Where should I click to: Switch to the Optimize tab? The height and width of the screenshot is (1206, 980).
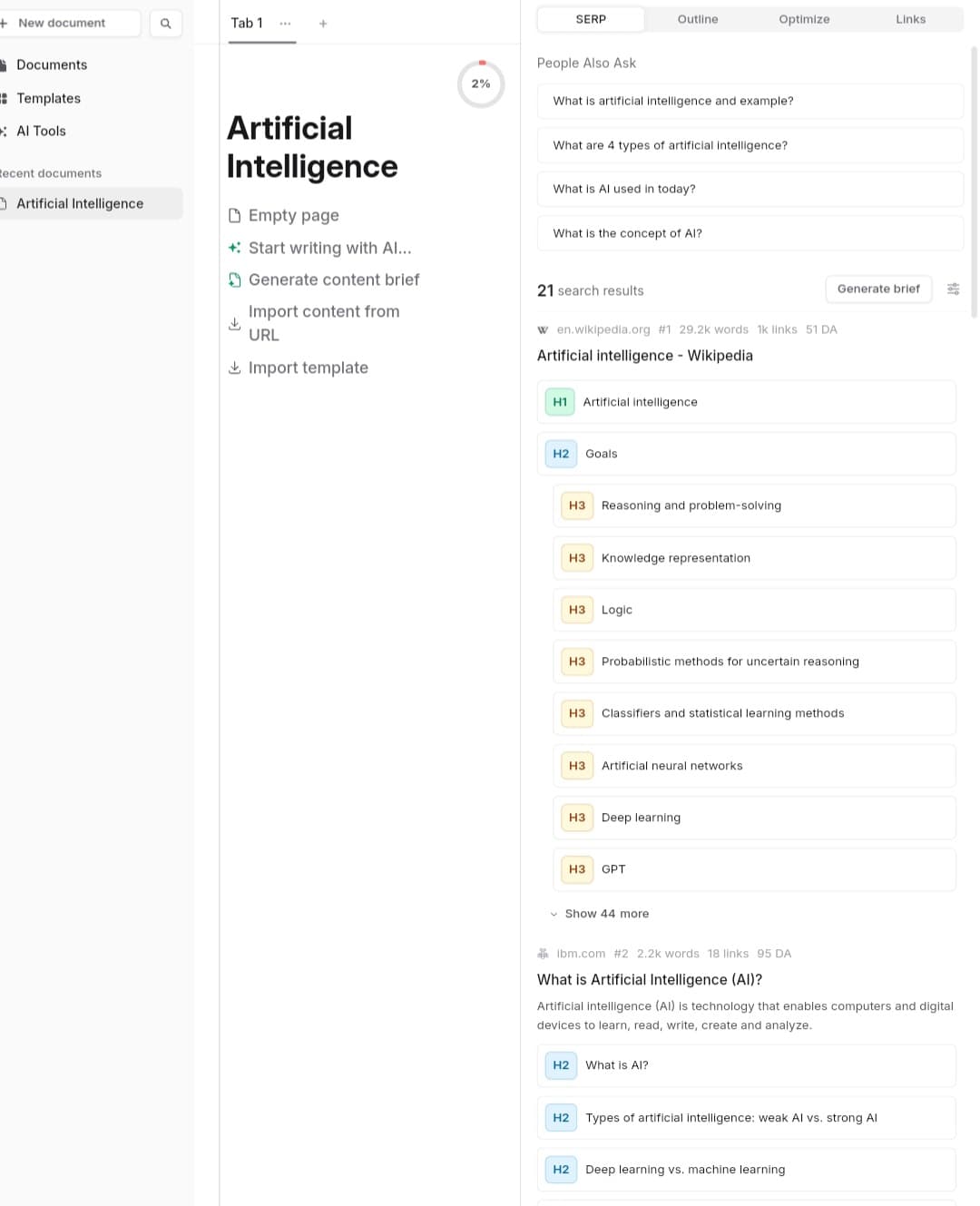pos(804,19)
